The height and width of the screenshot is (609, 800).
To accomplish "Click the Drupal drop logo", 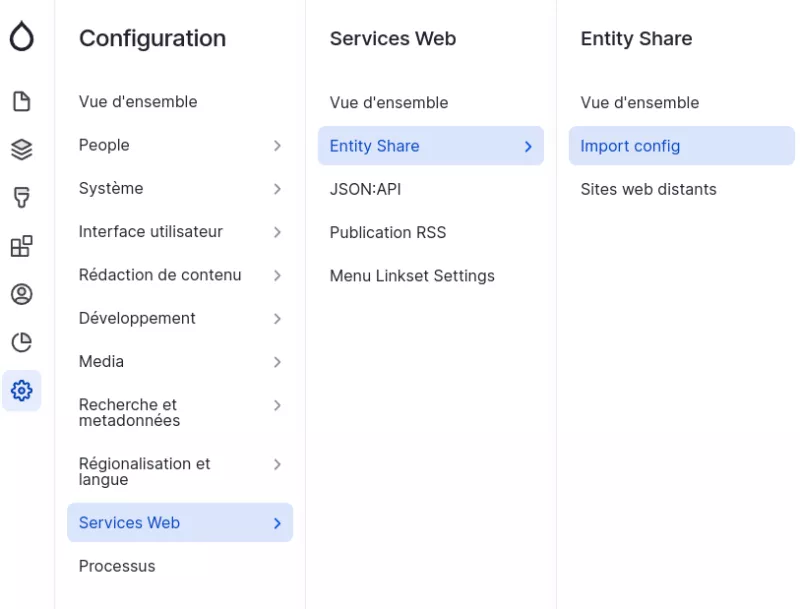I will (21, 36).
